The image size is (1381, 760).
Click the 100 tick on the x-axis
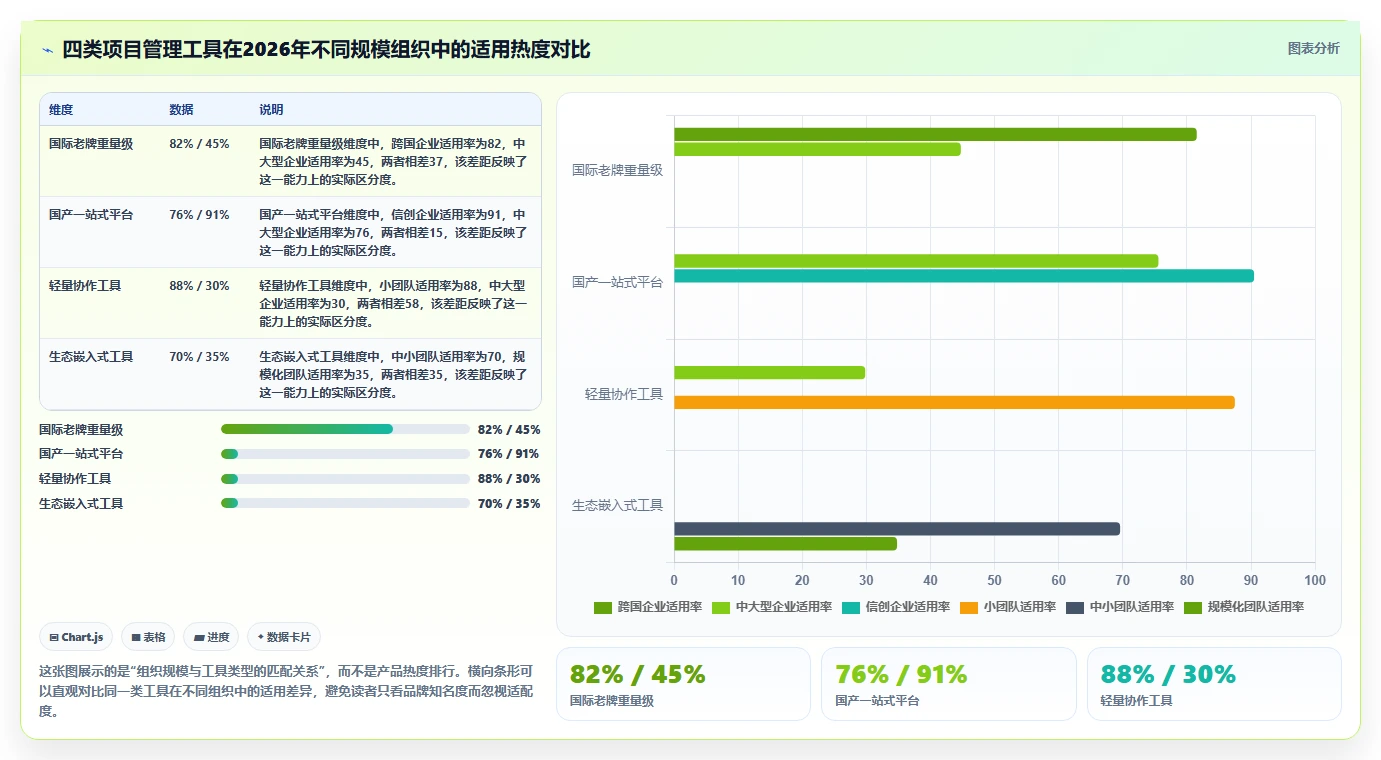pos(1315,580)
